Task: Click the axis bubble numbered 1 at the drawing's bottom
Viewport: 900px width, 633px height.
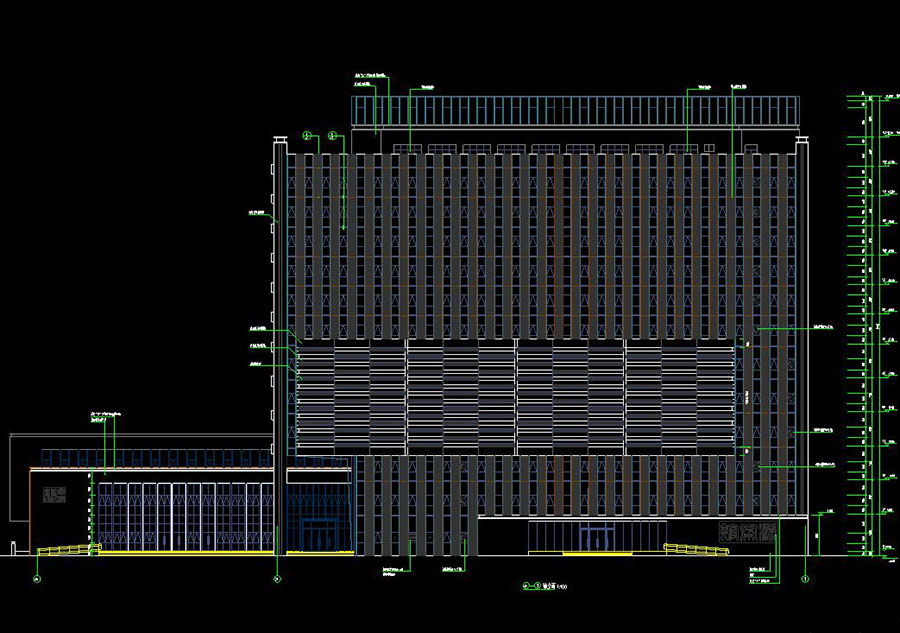Action: [x=805, y=579]
